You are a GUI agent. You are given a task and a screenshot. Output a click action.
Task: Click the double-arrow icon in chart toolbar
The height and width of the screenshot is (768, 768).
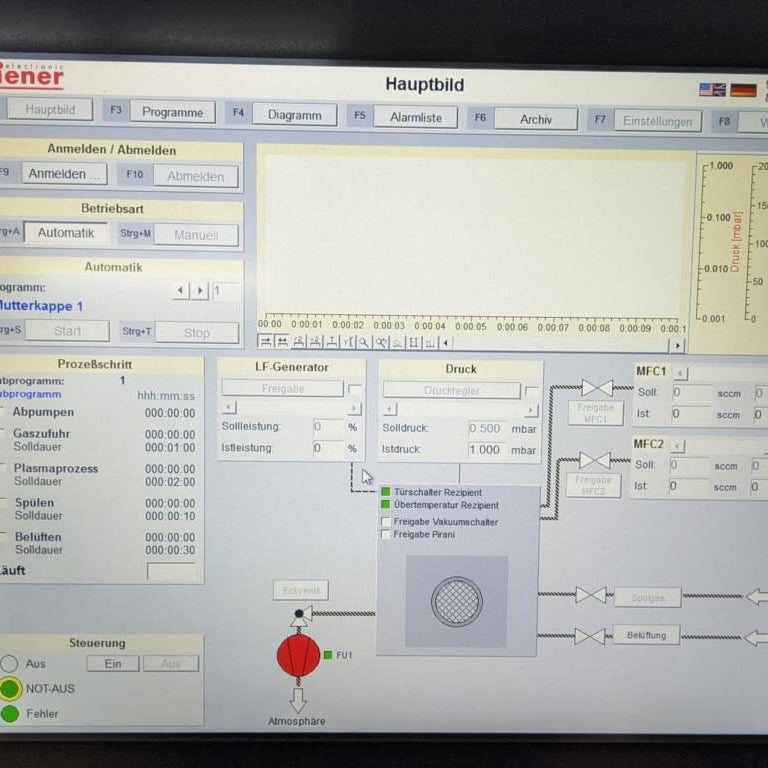click(282, 342)
